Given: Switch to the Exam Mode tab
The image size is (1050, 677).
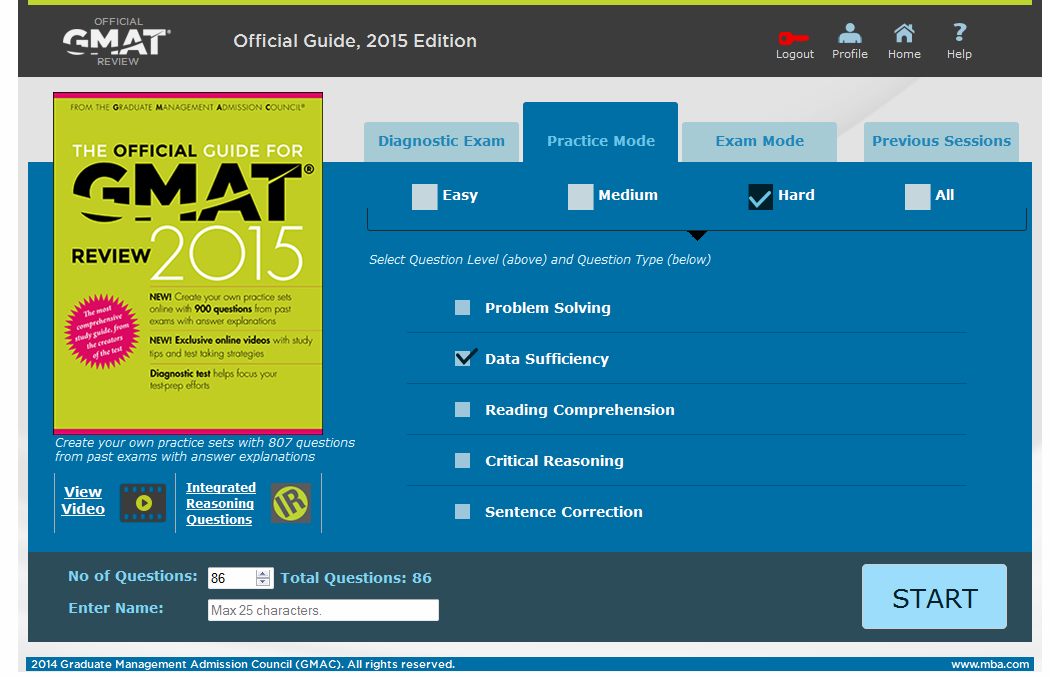Looking at the screenshot, I should pyautogui.click(x=759, y=141).
